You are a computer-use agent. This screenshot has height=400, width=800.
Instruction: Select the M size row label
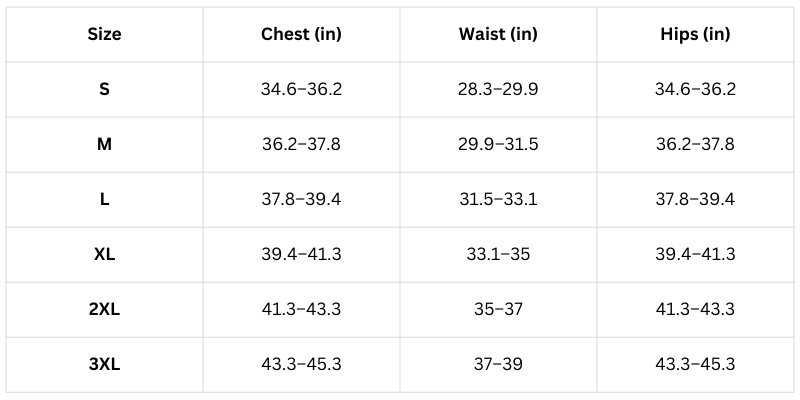point(104,145)
